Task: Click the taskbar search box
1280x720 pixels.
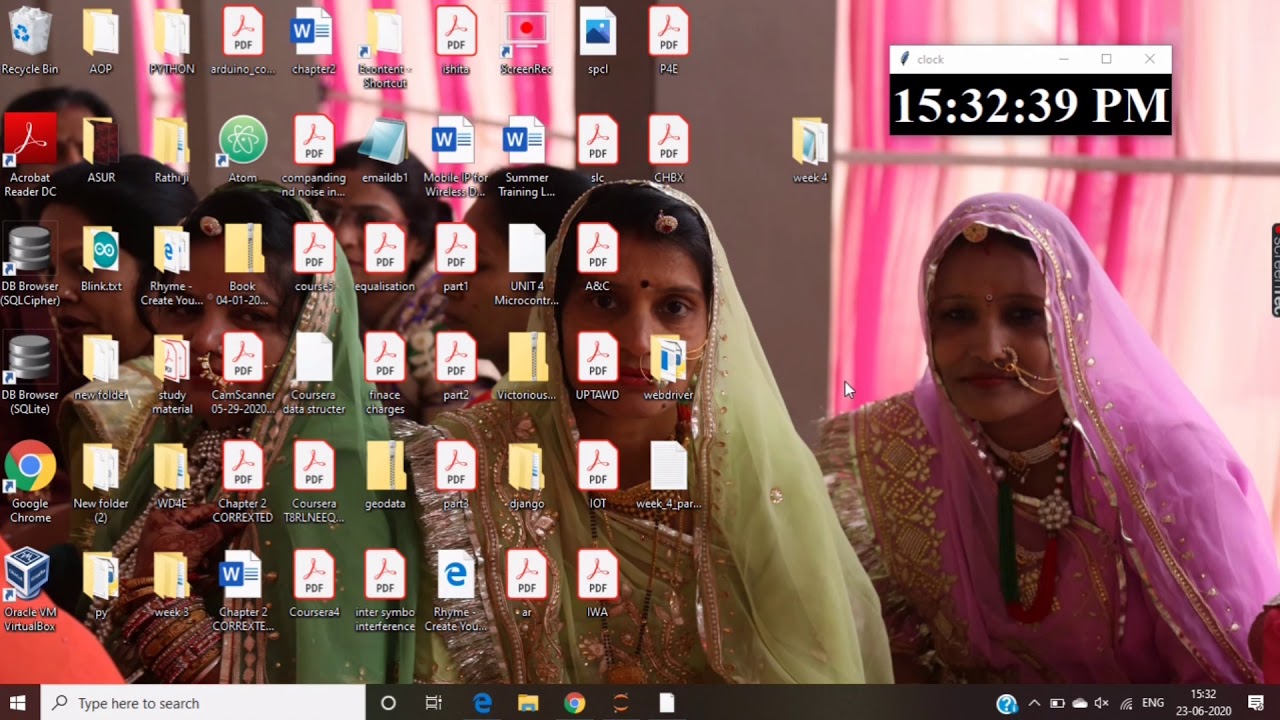Action: (x=203, y=703)
